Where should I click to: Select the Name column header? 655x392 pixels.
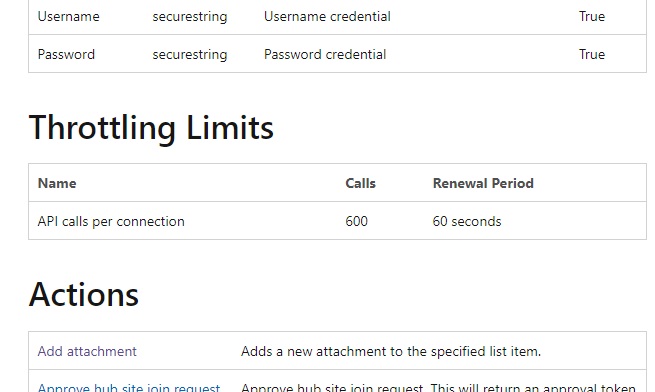[x=57, y=183]
